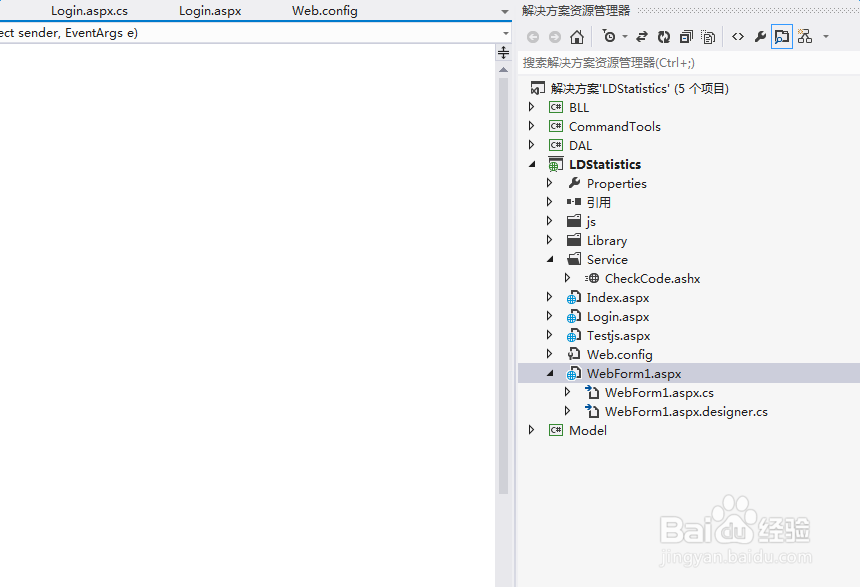
Task: Expand the WebForm1.aspx.cs node
Action: tap(568, 392)
